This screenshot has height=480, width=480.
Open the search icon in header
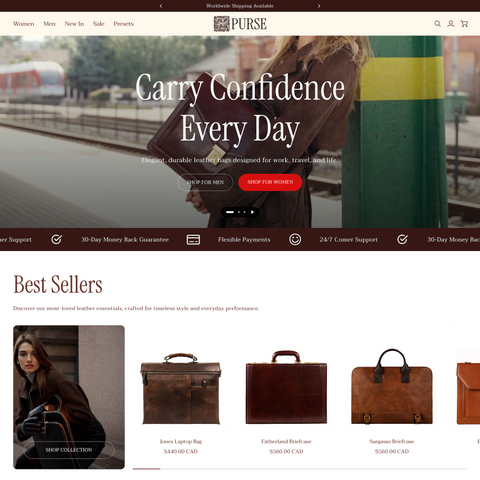(437, 24)
